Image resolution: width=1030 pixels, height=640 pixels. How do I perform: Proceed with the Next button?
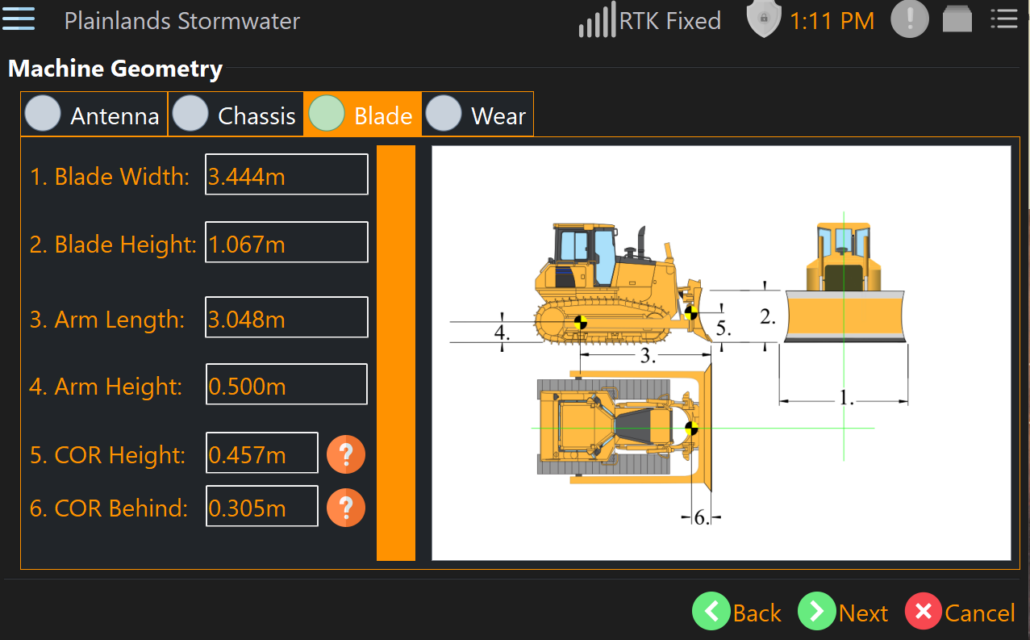coord(843,612)
